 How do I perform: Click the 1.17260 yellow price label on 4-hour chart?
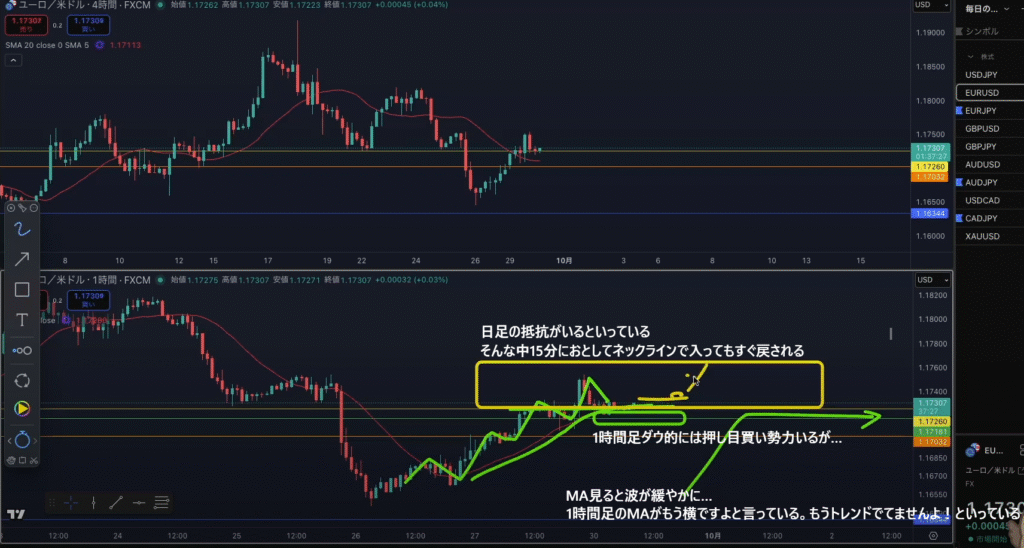click(x=929, y=167)
